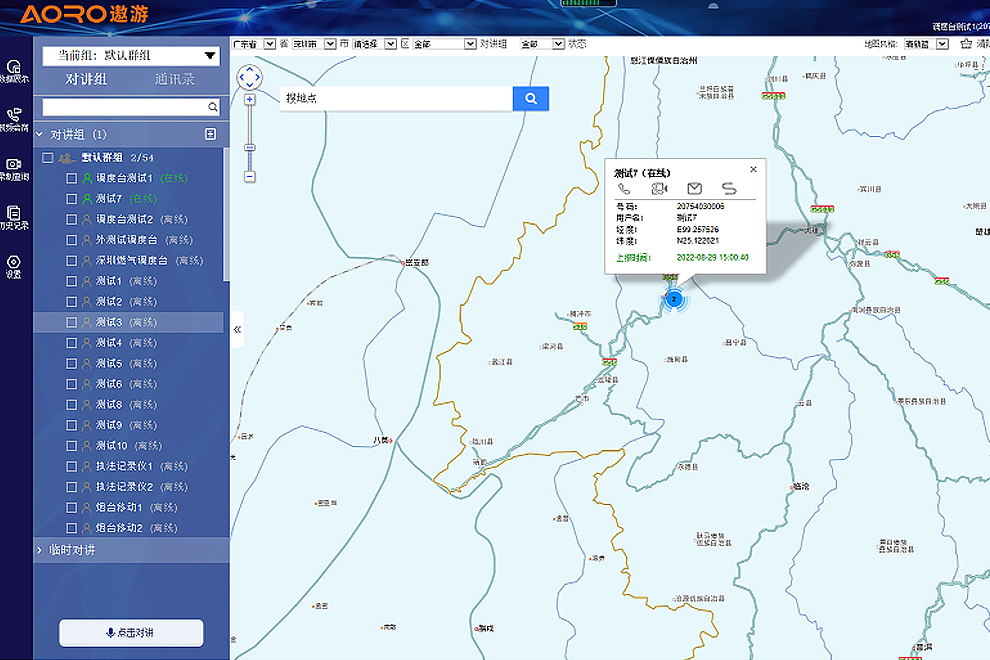Click the clear-map icon at top right
This screenshot has width=990, height=660.
pyautogui.click(x=965, y=44)
